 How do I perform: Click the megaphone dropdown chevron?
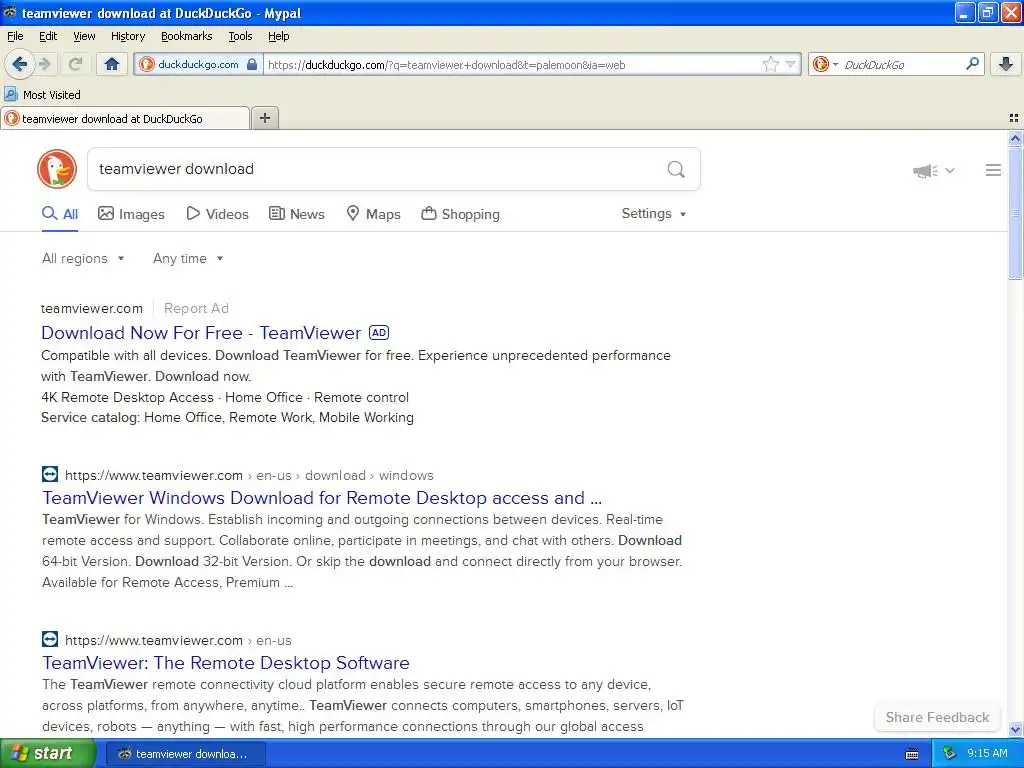coord(950,170)
